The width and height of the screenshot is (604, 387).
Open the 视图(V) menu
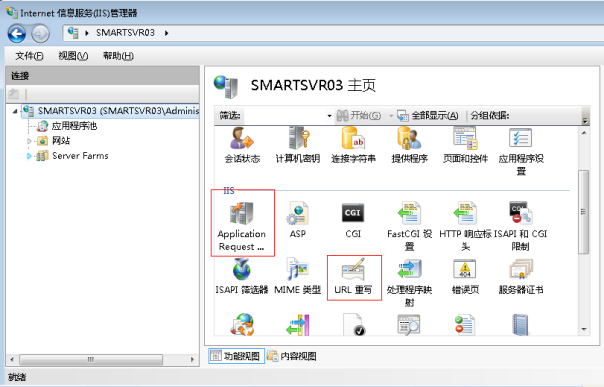(x=73, y=56)
